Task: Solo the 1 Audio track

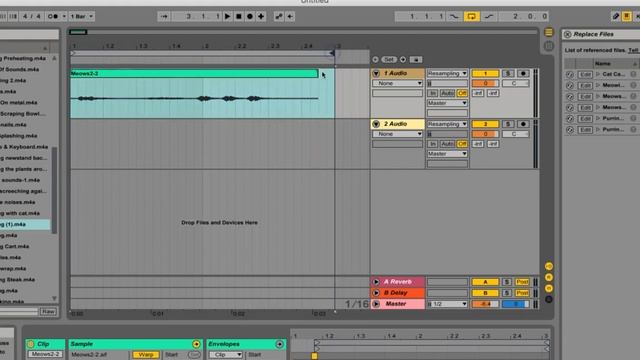Action: 508,73
